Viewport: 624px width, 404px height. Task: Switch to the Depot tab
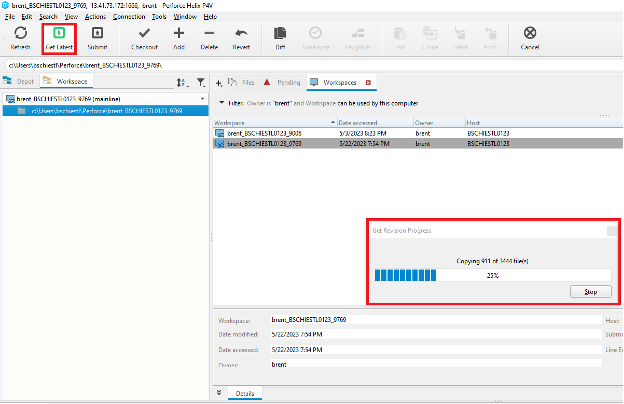[x=22, y=82]
